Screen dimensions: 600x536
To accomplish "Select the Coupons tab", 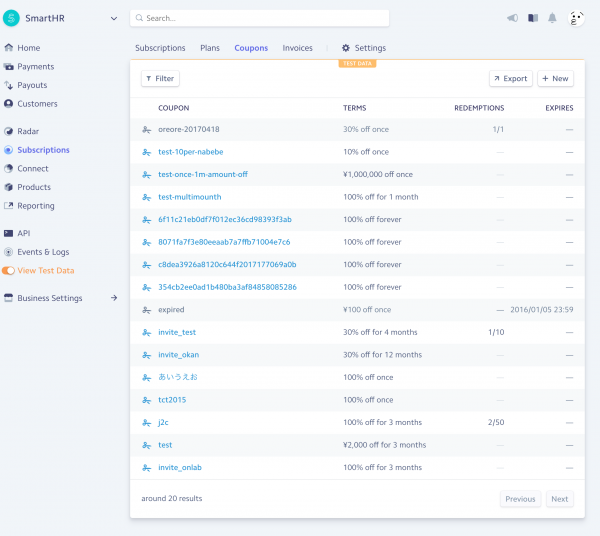I will (251, 48).
